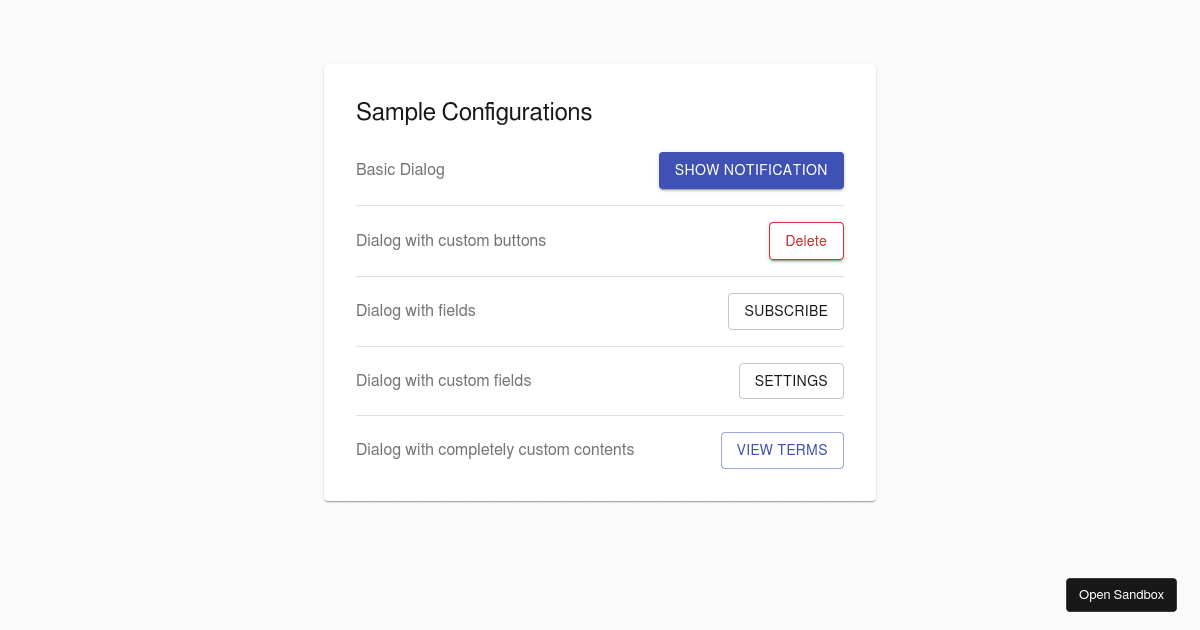View the completely custom terms dialog

pos(782,450)
